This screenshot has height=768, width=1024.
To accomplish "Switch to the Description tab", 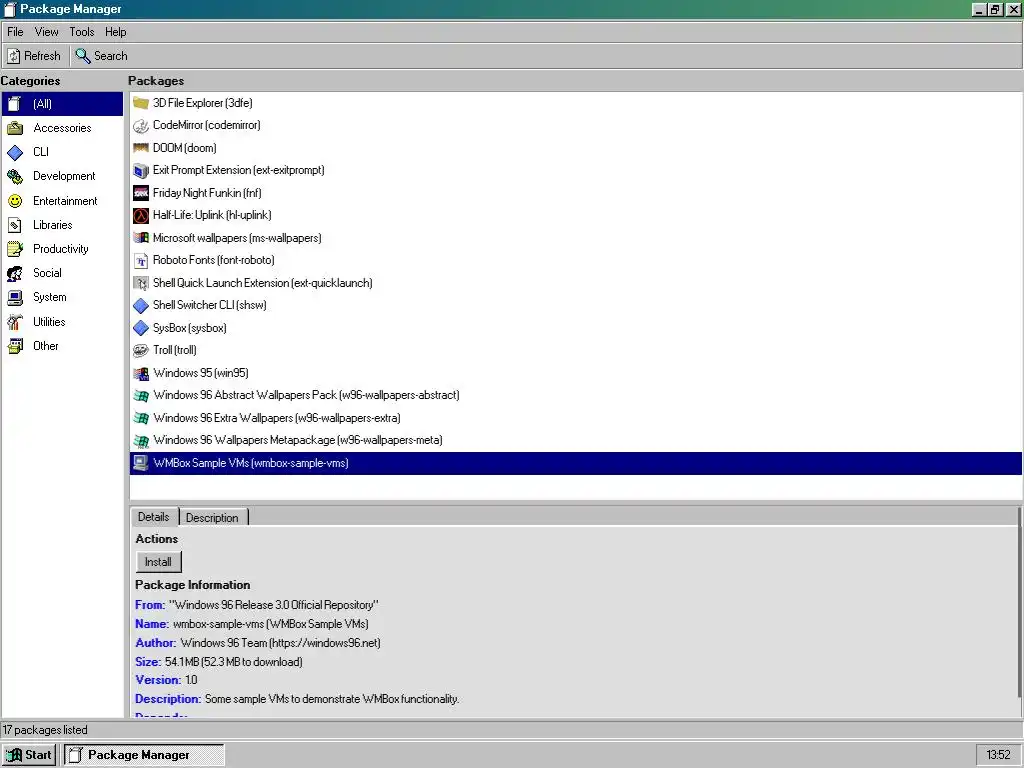I will (212, 517).
